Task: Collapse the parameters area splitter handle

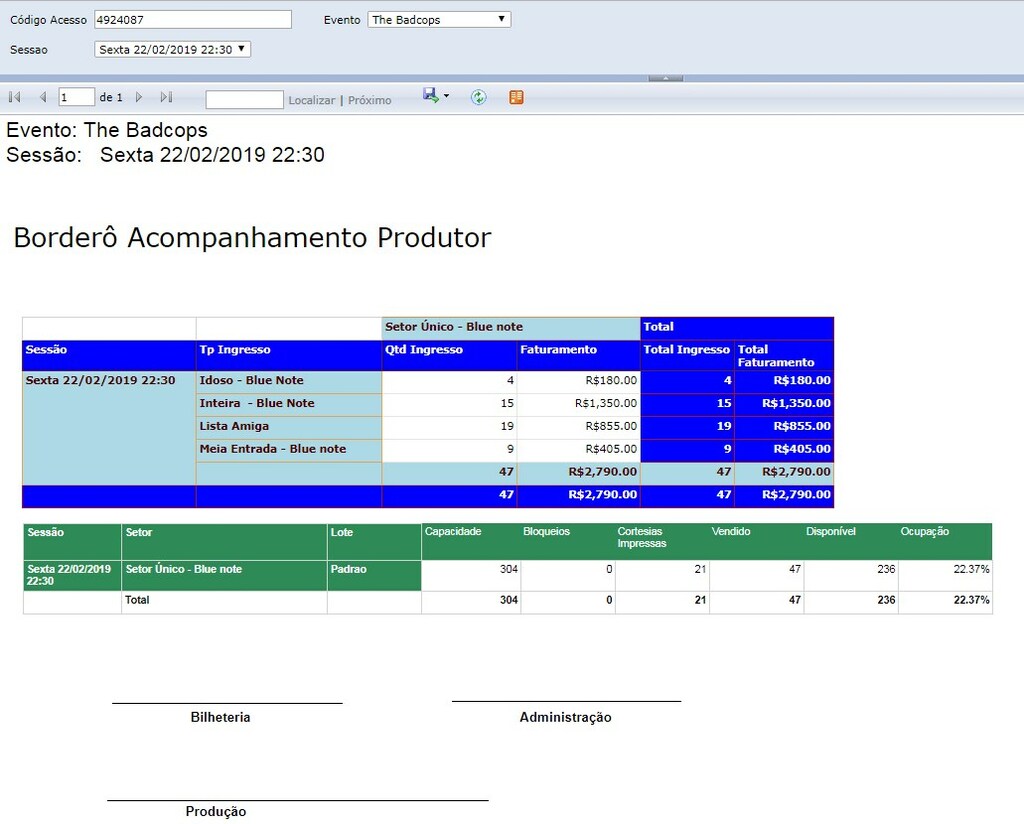Action: pos(665,78)
